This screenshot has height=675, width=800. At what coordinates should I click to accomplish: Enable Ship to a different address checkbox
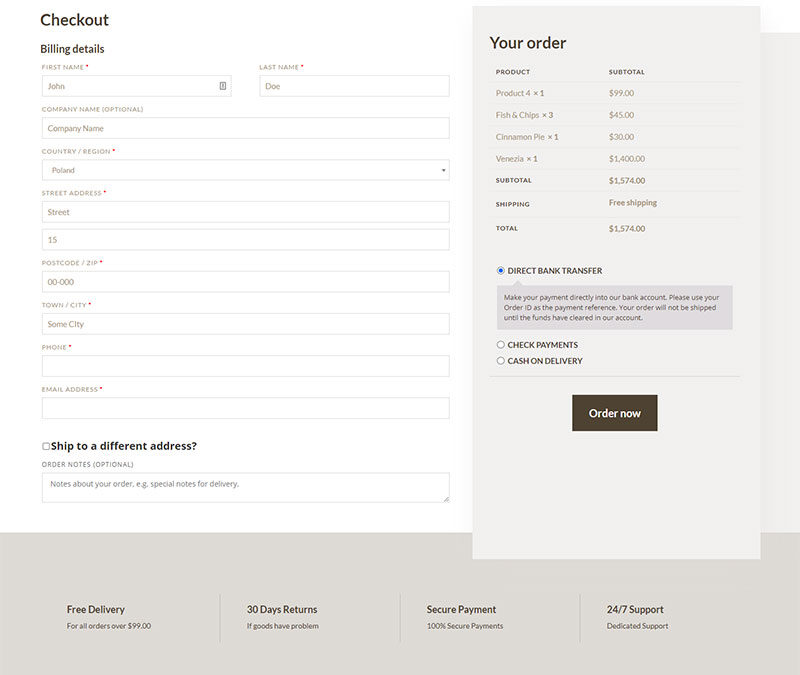coord(46,446)
